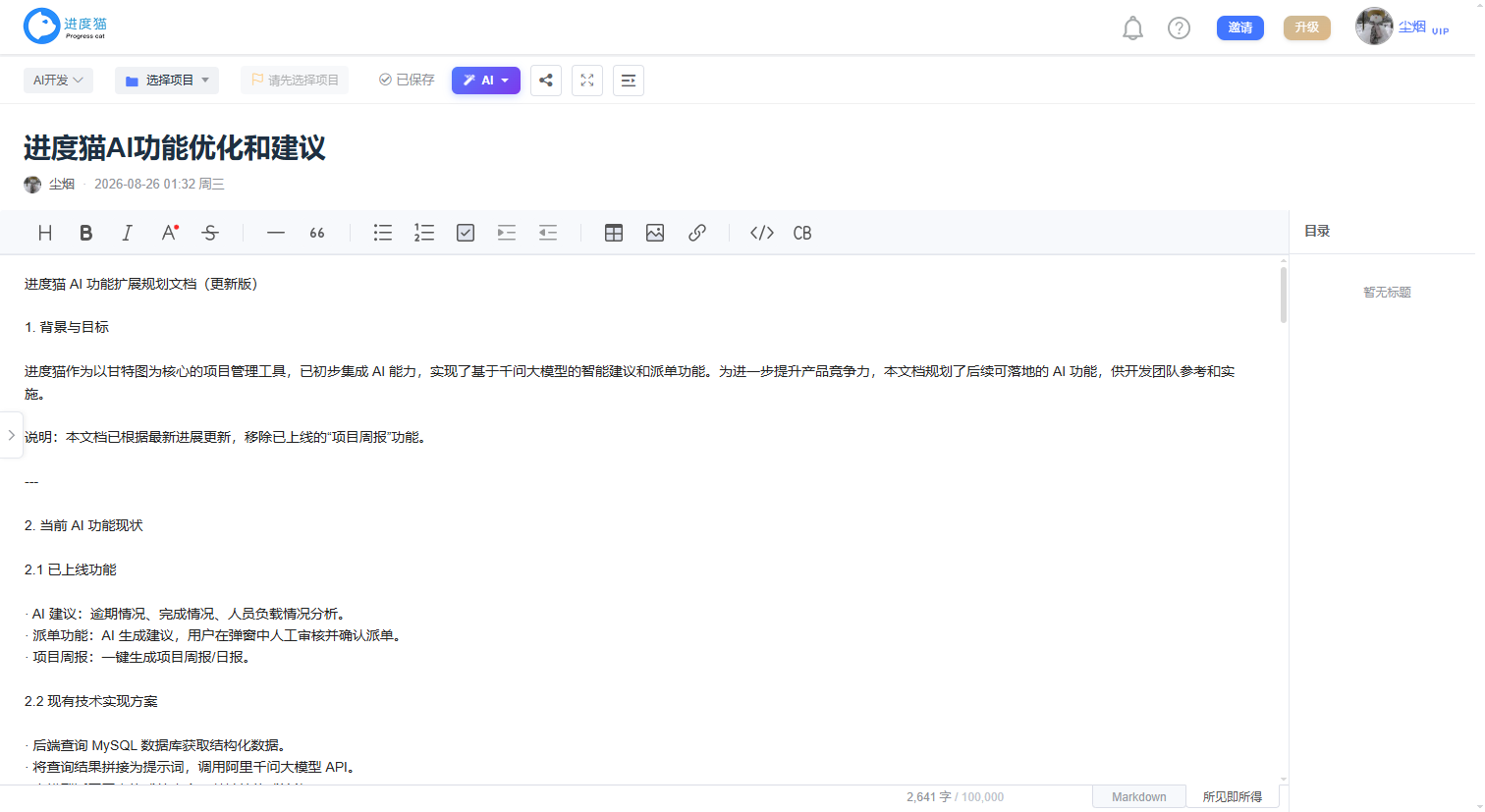The height and width of the screenshot is (812, 1485).
Task: Open the notifications bell
Action: 1133,28
